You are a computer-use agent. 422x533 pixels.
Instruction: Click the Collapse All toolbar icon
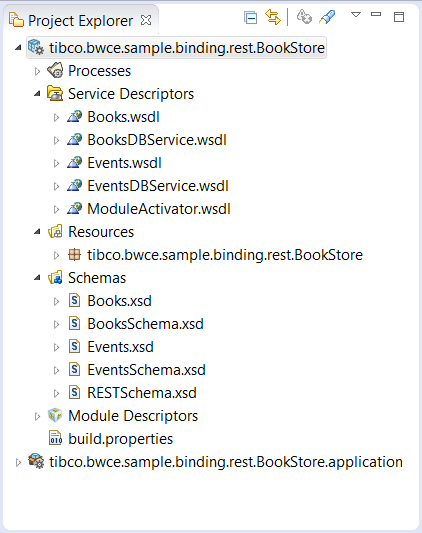click(x=251, y=18)
